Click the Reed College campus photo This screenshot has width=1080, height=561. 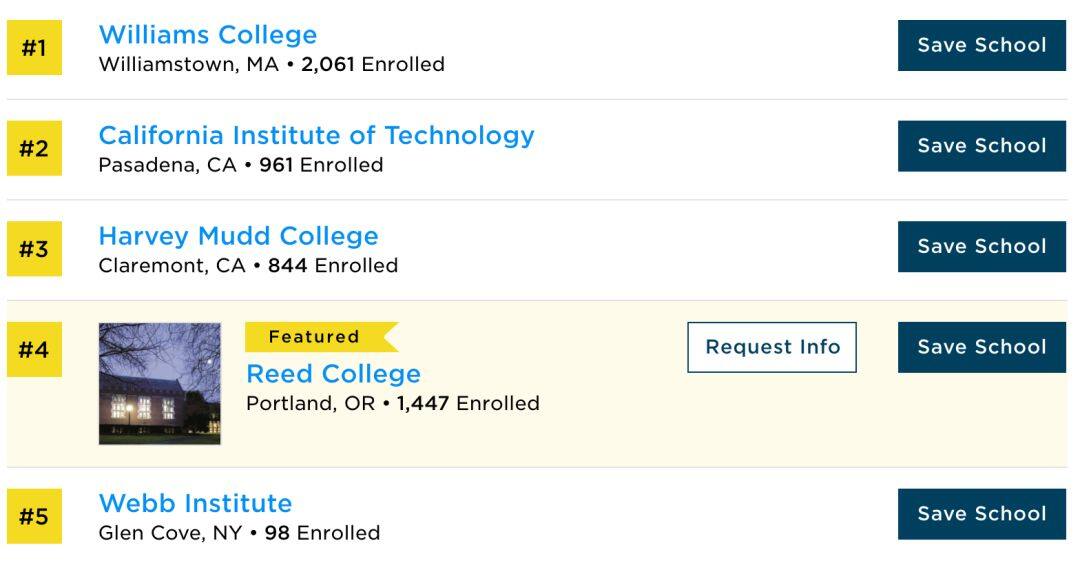click(160, 384)
